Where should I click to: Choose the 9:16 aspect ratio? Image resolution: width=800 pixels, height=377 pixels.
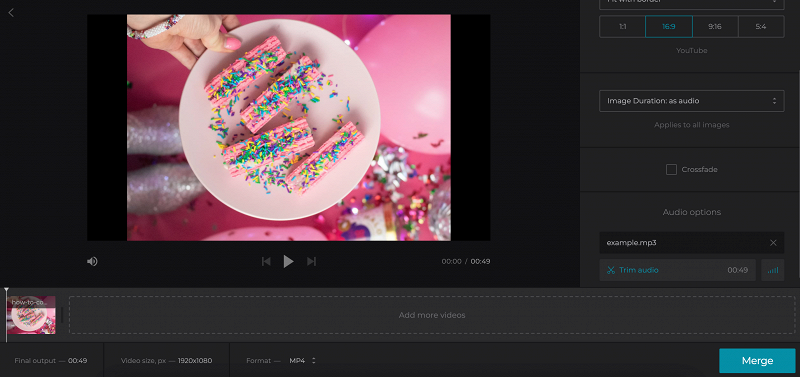coord(715,27)
